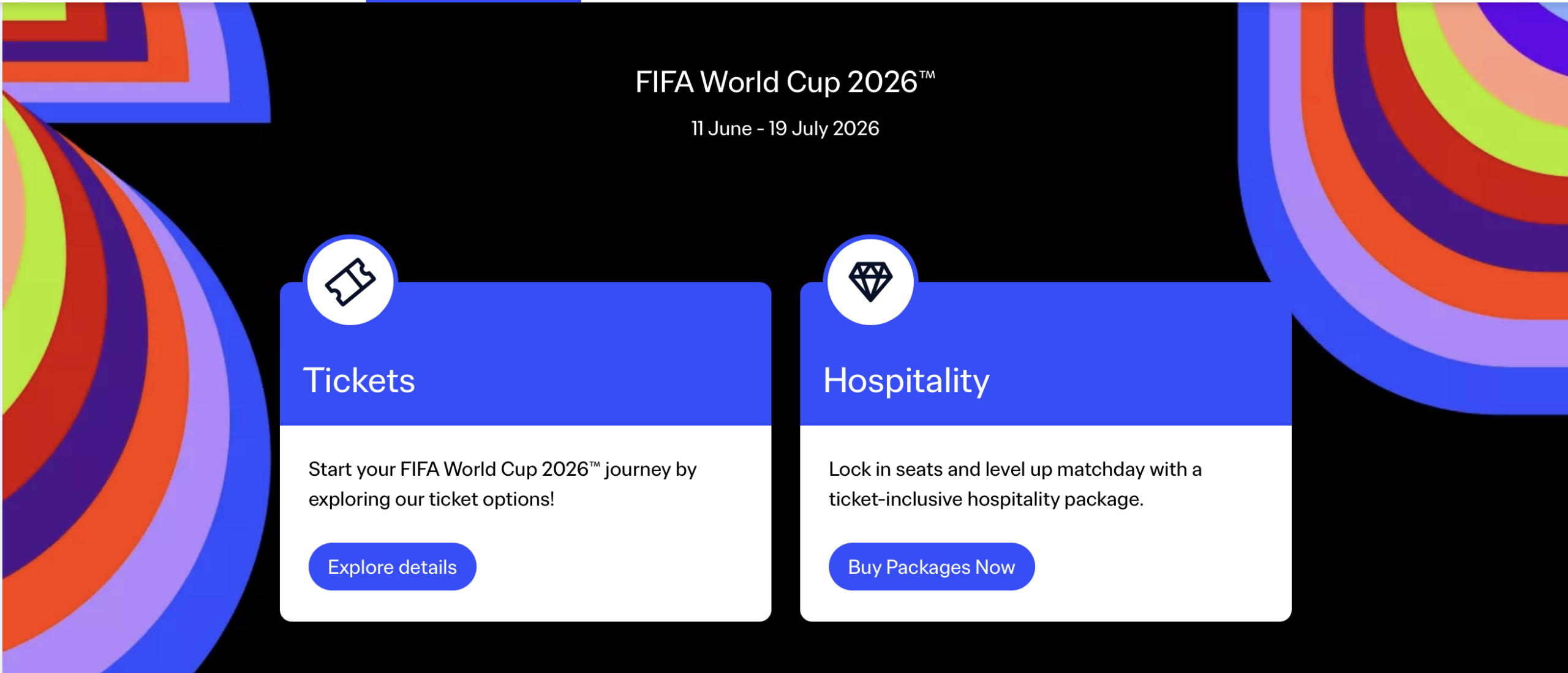Click the Hospitality heading

[907, 380]
